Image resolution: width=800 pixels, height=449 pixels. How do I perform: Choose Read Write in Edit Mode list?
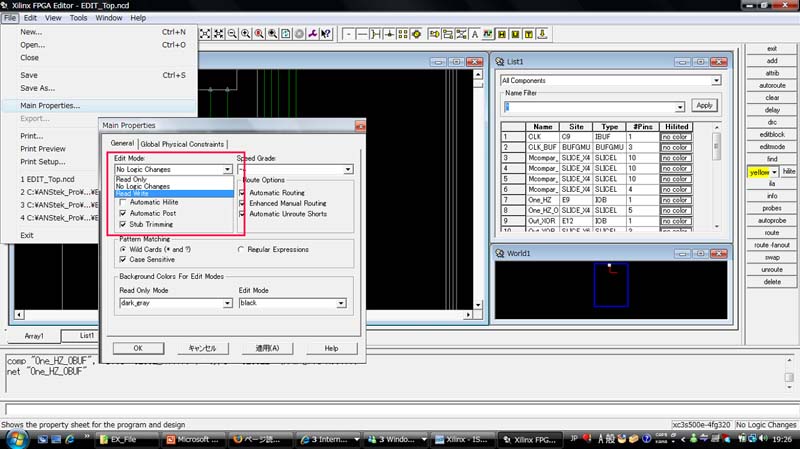pyautogui.click(x=174, y=193)
